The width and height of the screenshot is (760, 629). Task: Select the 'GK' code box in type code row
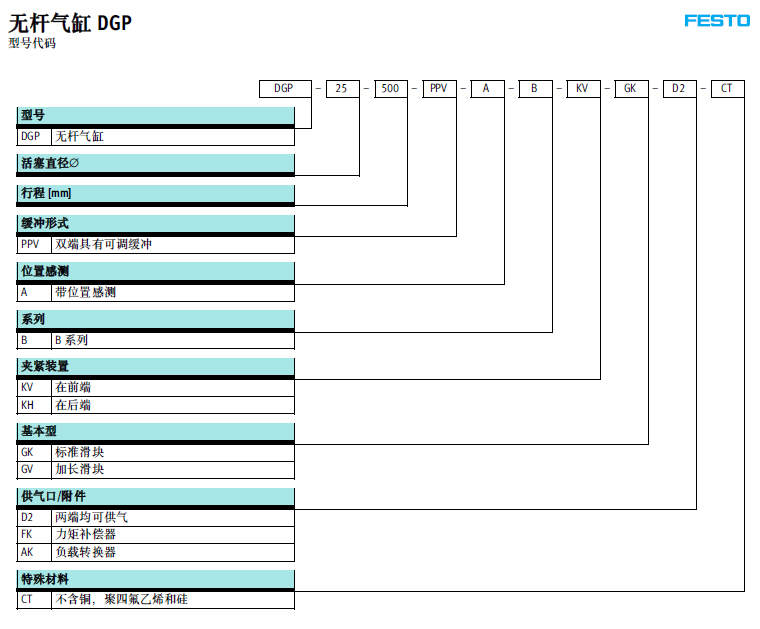631,89
